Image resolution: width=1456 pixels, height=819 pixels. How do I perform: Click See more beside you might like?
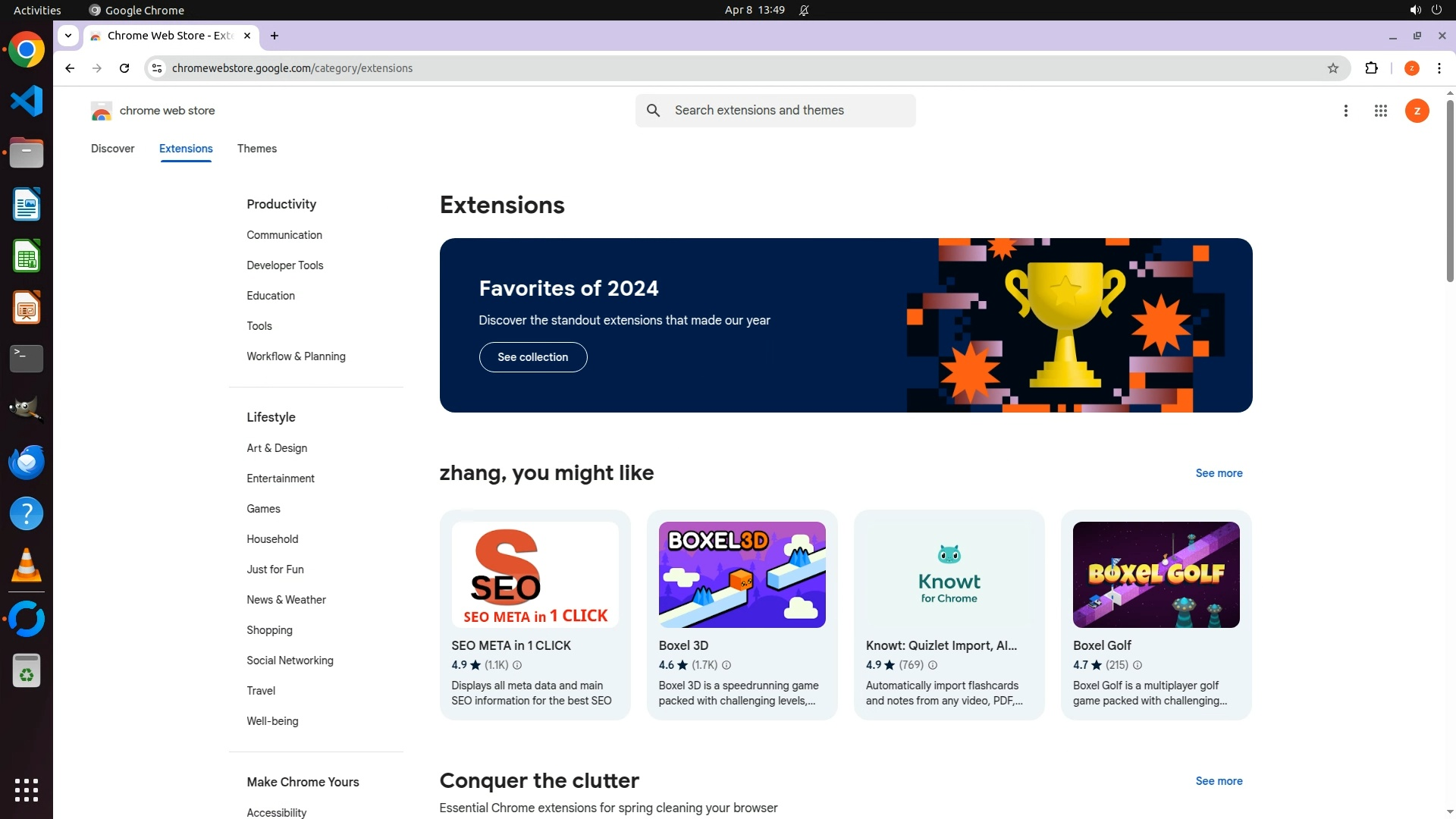pos(1219,473)
